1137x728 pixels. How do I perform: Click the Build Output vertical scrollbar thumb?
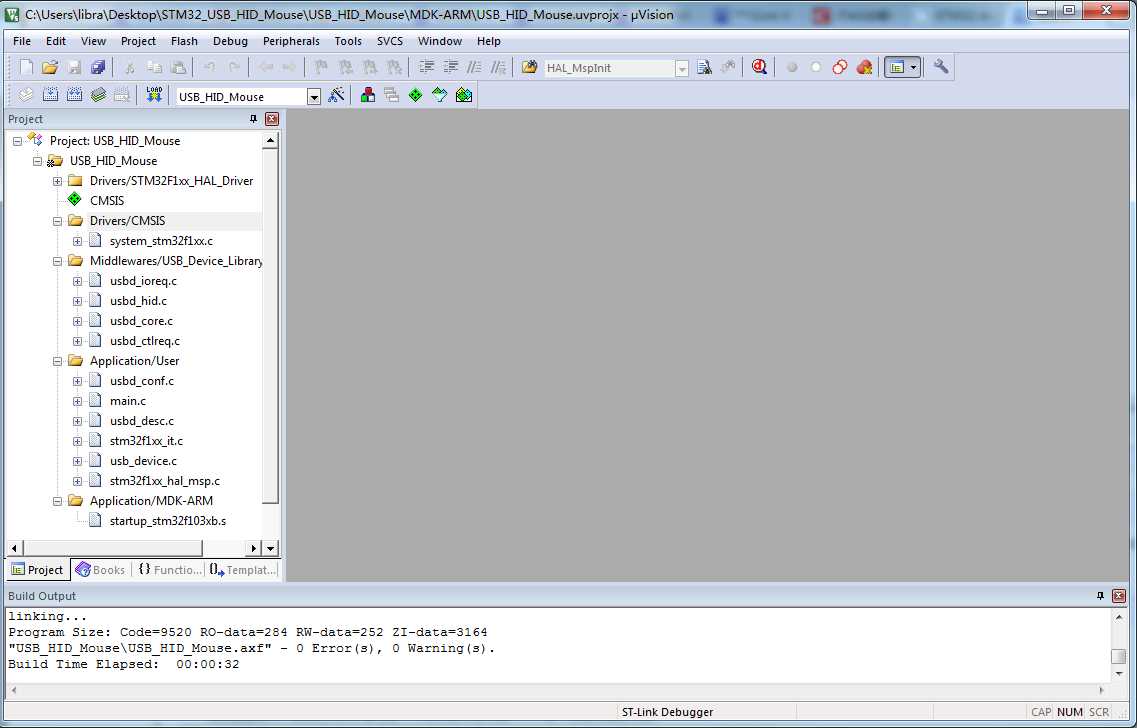[x=1119, y=656]
